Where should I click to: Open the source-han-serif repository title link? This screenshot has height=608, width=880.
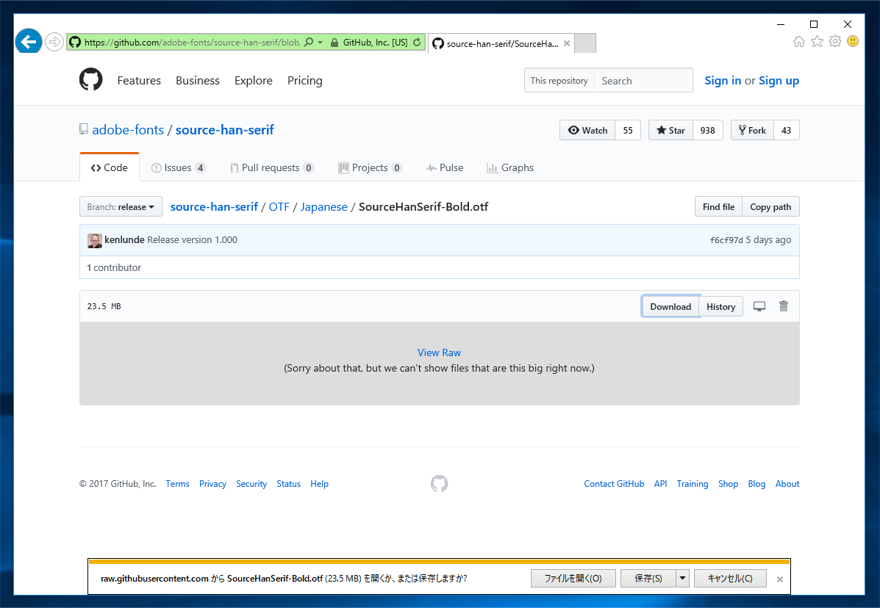coord(224,130)
